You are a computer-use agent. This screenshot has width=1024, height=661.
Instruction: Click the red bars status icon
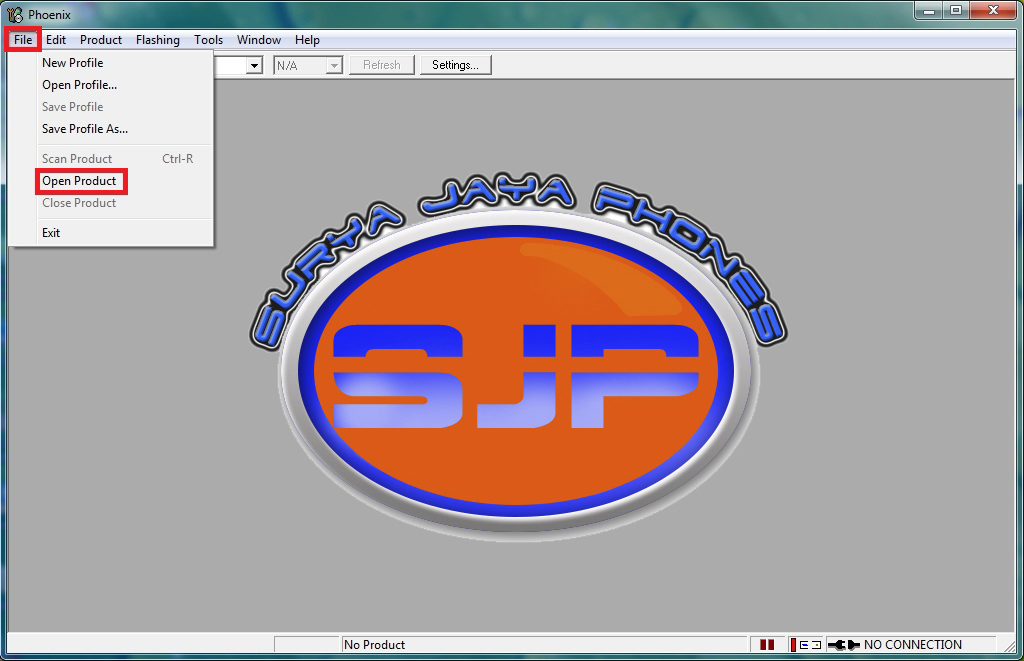pyautogui.click(x=767, y=645)
